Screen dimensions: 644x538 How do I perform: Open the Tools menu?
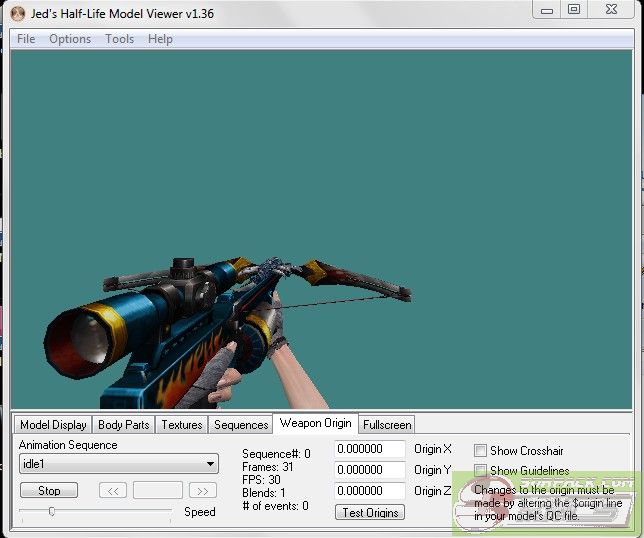click(120, 39)
